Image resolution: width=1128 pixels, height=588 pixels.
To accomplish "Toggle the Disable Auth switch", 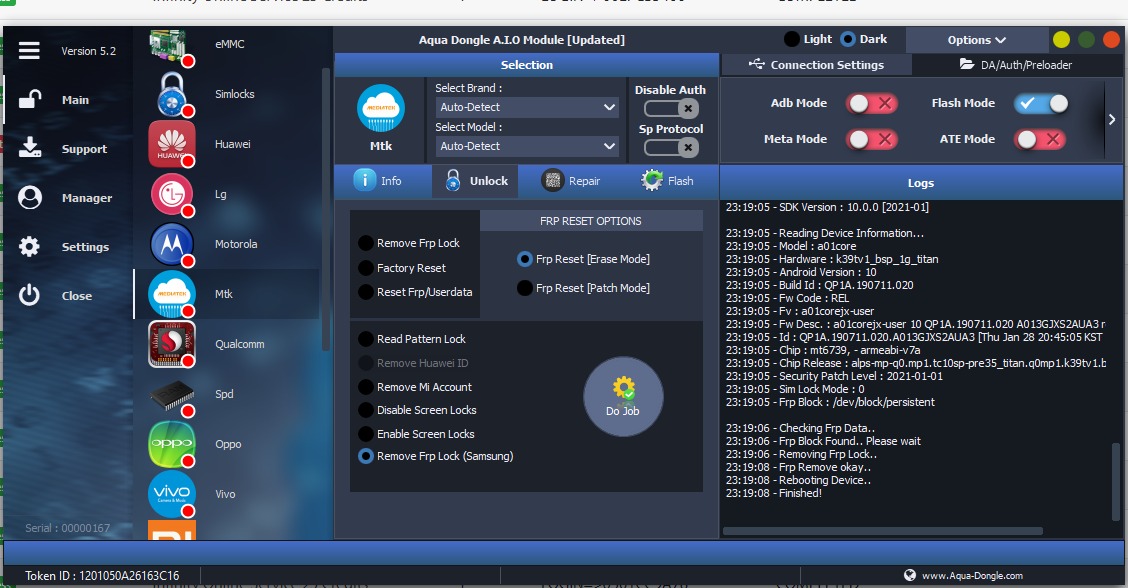I will tap(671, 109).
